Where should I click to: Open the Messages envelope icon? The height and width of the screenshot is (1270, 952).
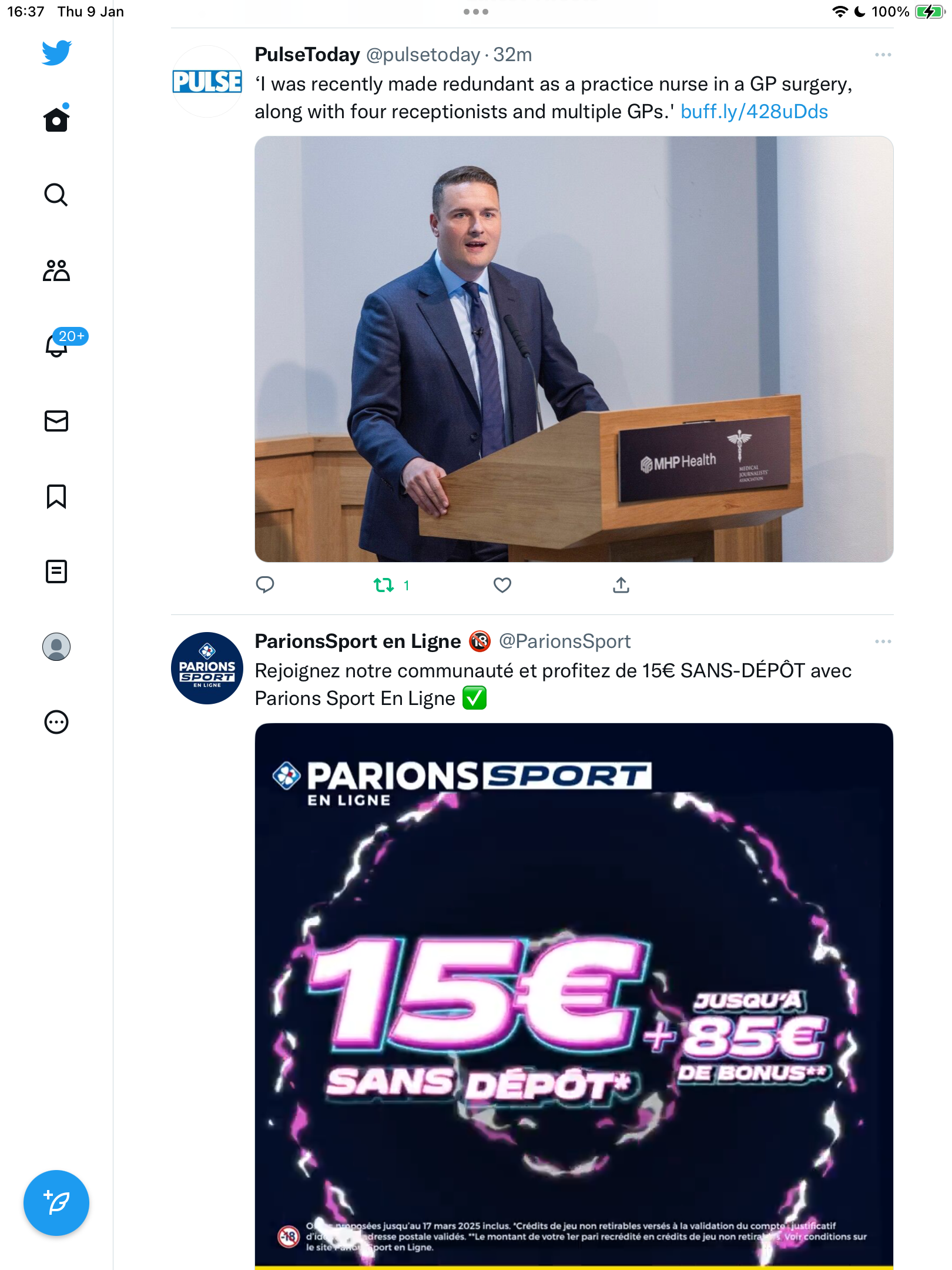click(56, 421)
